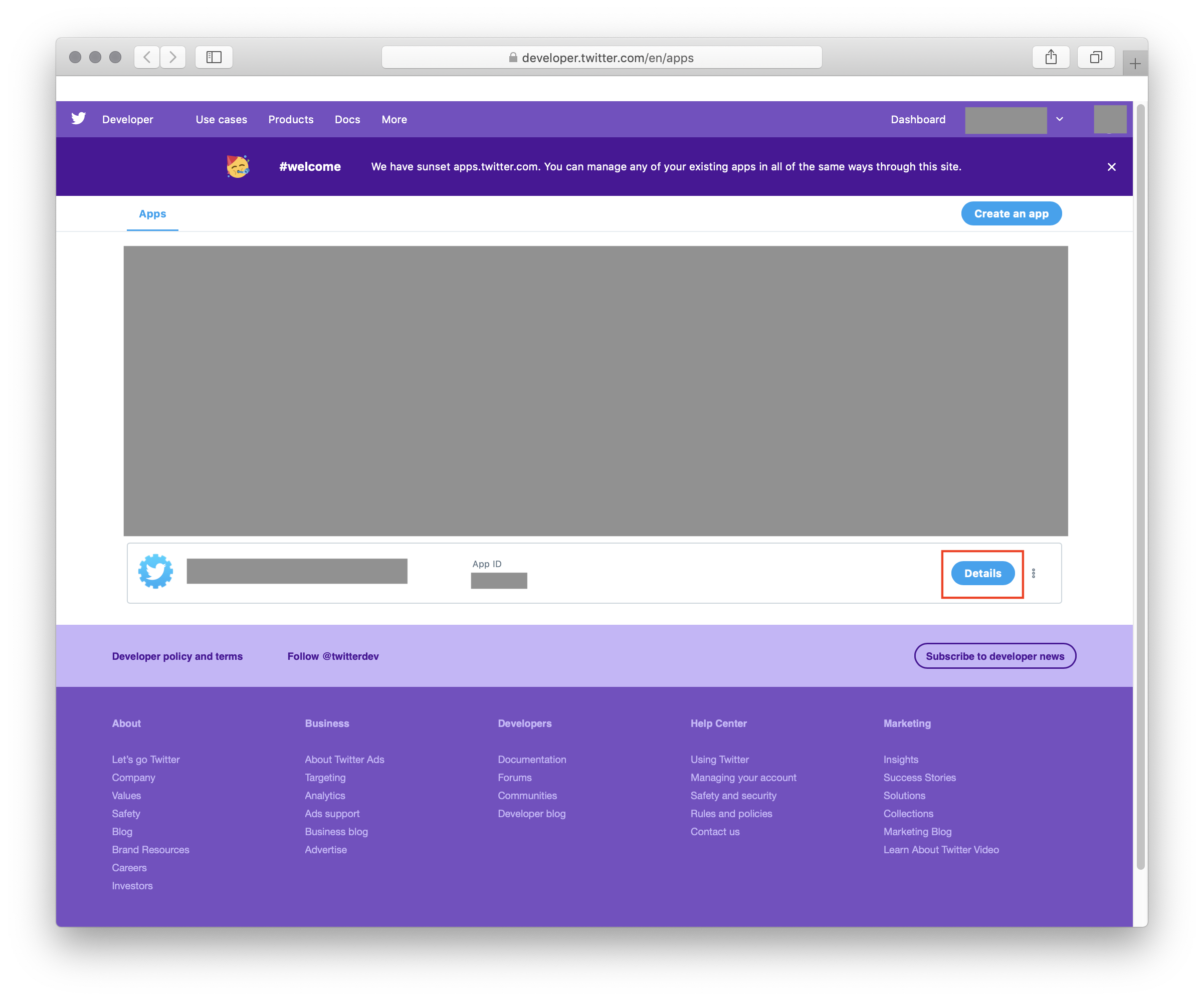This screenshot has width=1204, height=1001.
Task: Click Follow @twitterdev link
Action: pos(333,656)
